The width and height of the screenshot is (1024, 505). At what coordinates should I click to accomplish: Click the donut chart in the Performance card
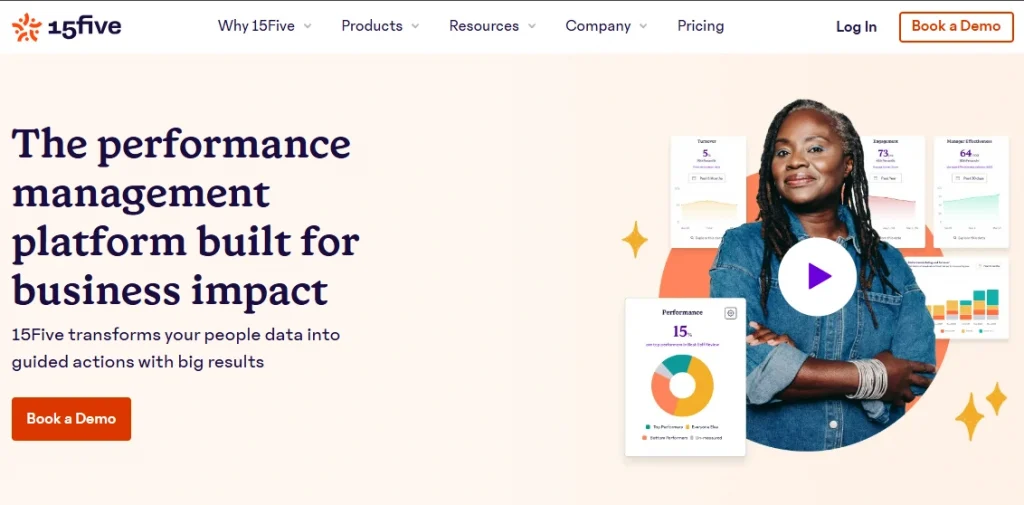[x=682, y=385]
